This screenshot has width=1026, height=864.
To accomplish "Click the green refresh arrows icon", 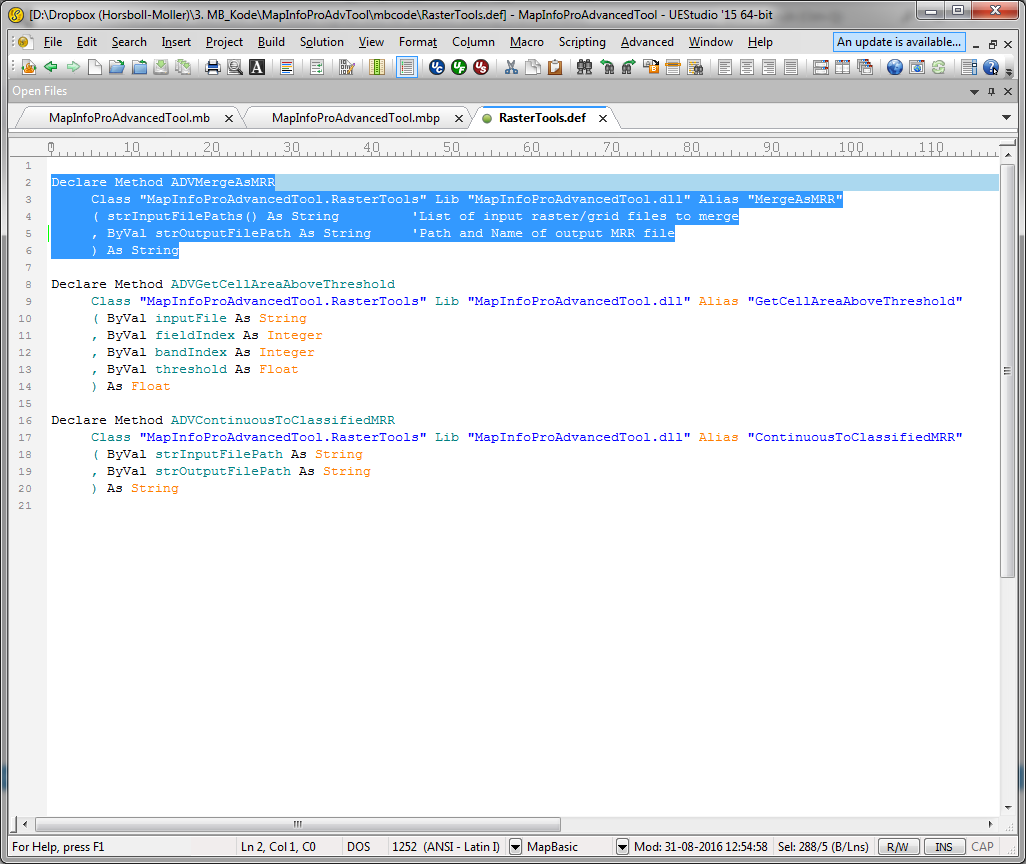I will (939, 67).
